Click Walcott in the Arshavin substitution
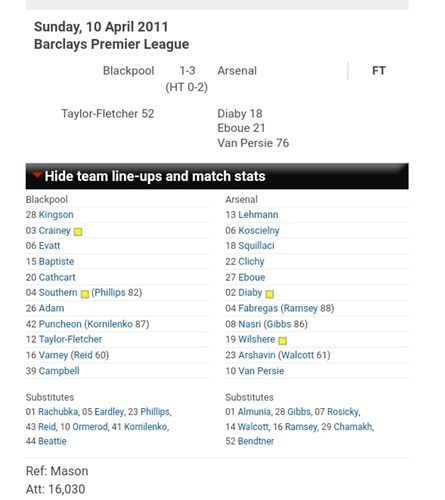 (x=297, y=355)
